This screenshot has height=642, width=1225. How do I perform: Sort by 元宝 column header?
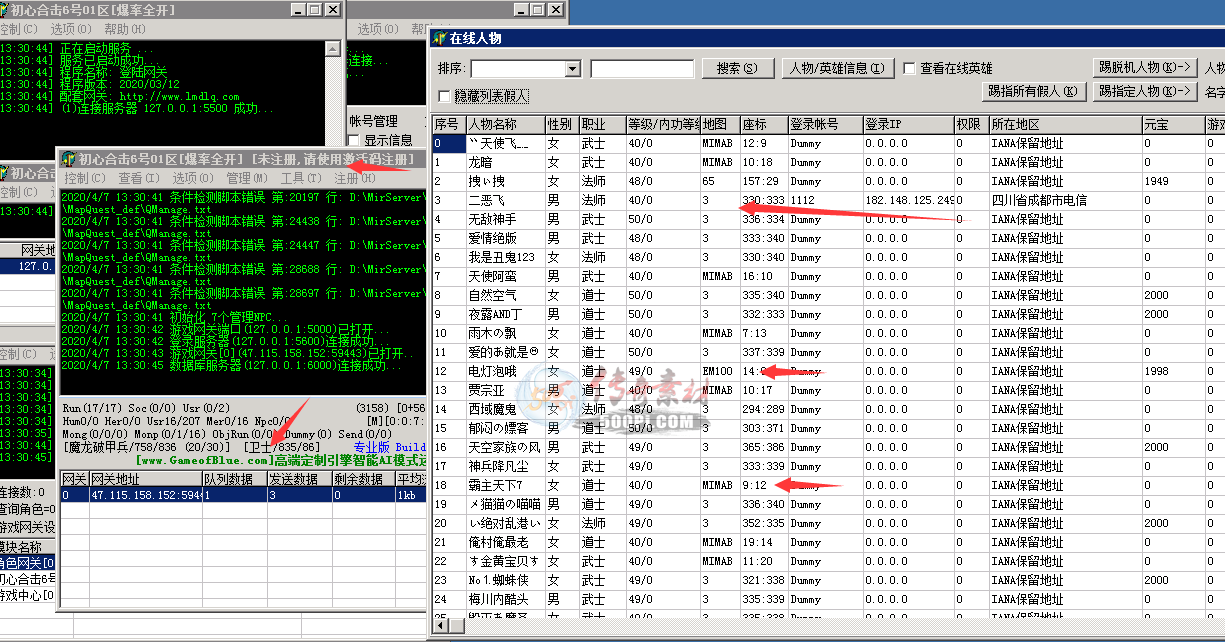[1174, 125]
